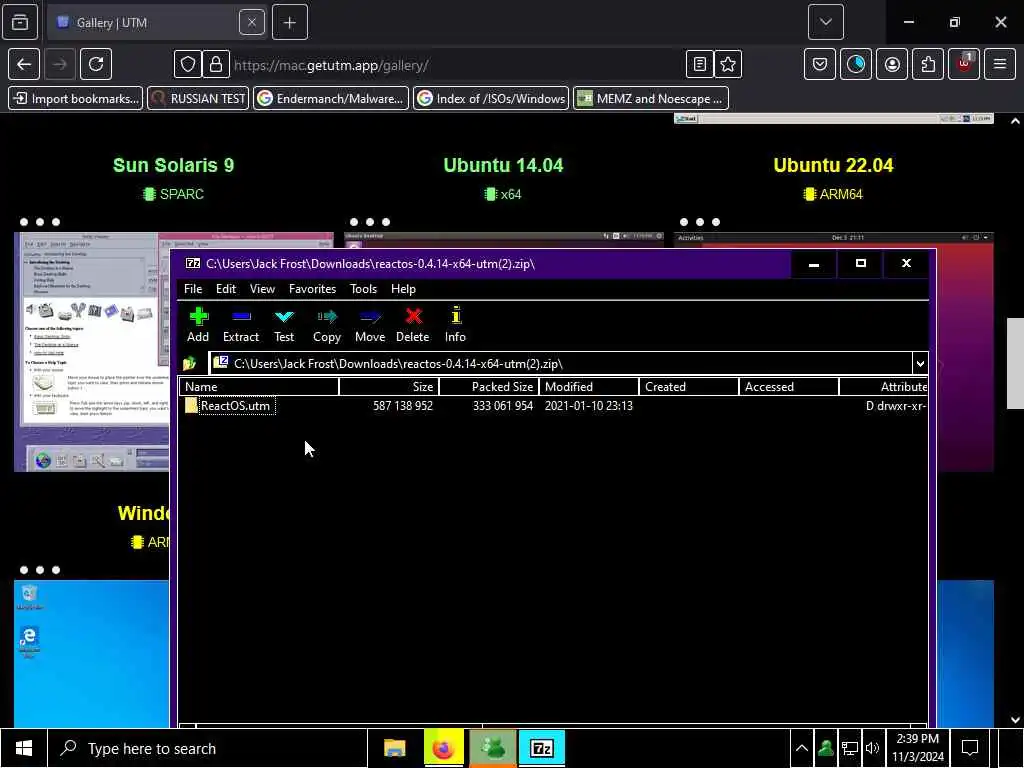
Task: Open the Ubuntu 14.04 gallery link
Action: pos(503,165)
